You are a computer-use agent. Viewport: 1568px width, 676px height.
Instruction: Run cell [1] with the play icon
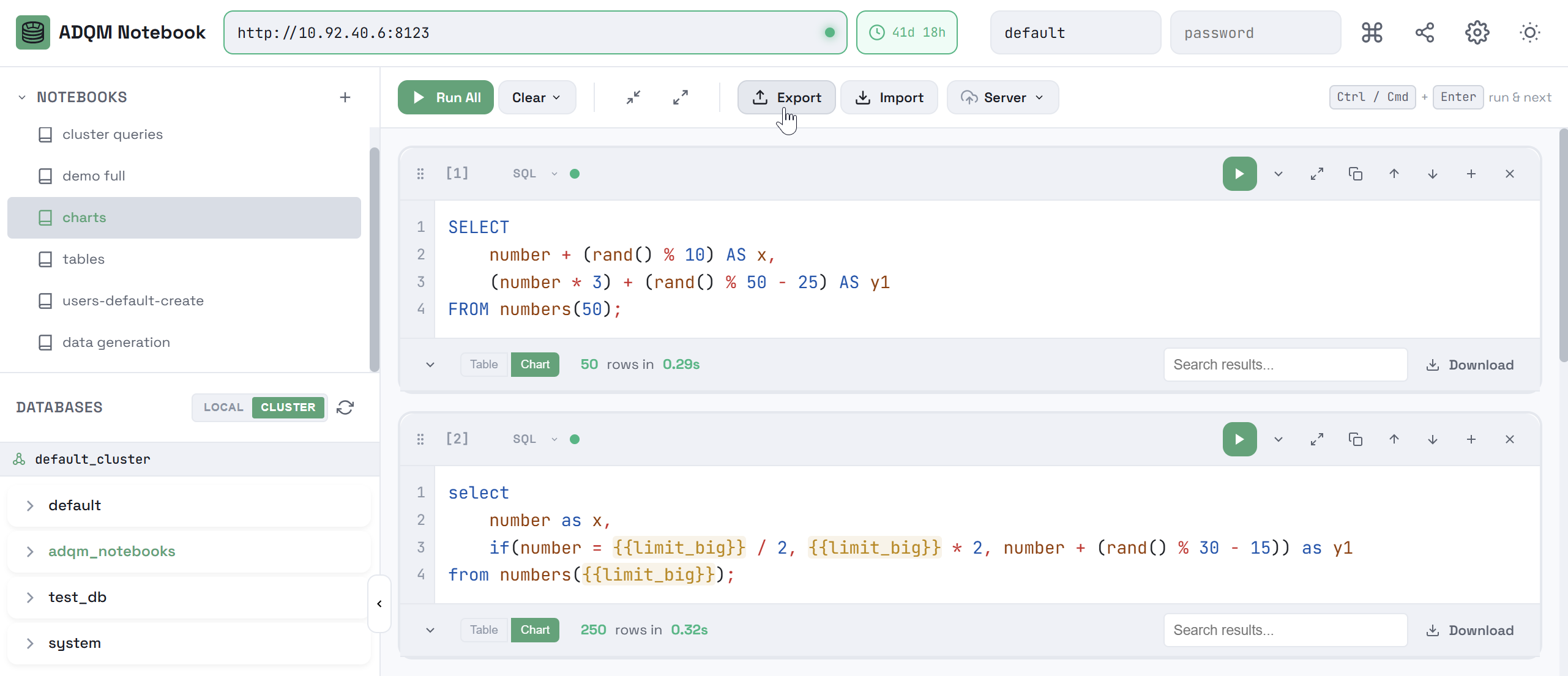click(x=1239, y=173)
